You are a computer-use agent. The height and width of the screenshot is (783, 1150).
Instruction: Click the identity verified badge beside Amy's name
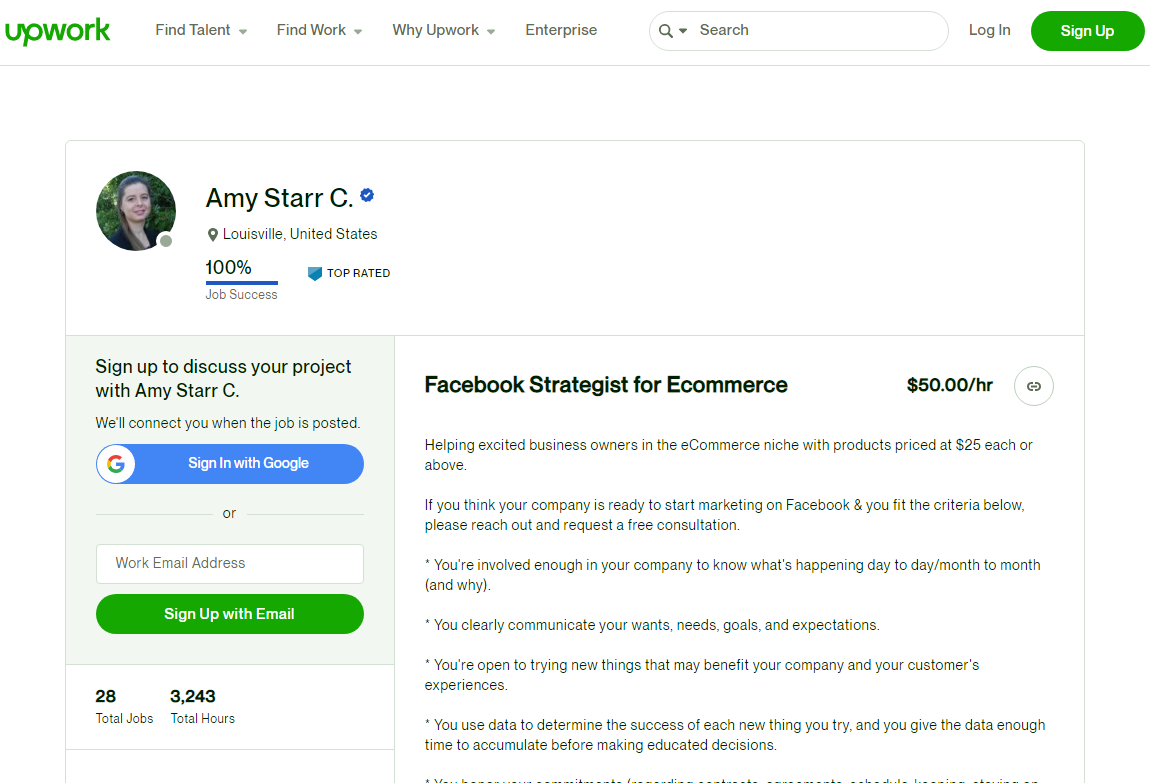[367, 196]
